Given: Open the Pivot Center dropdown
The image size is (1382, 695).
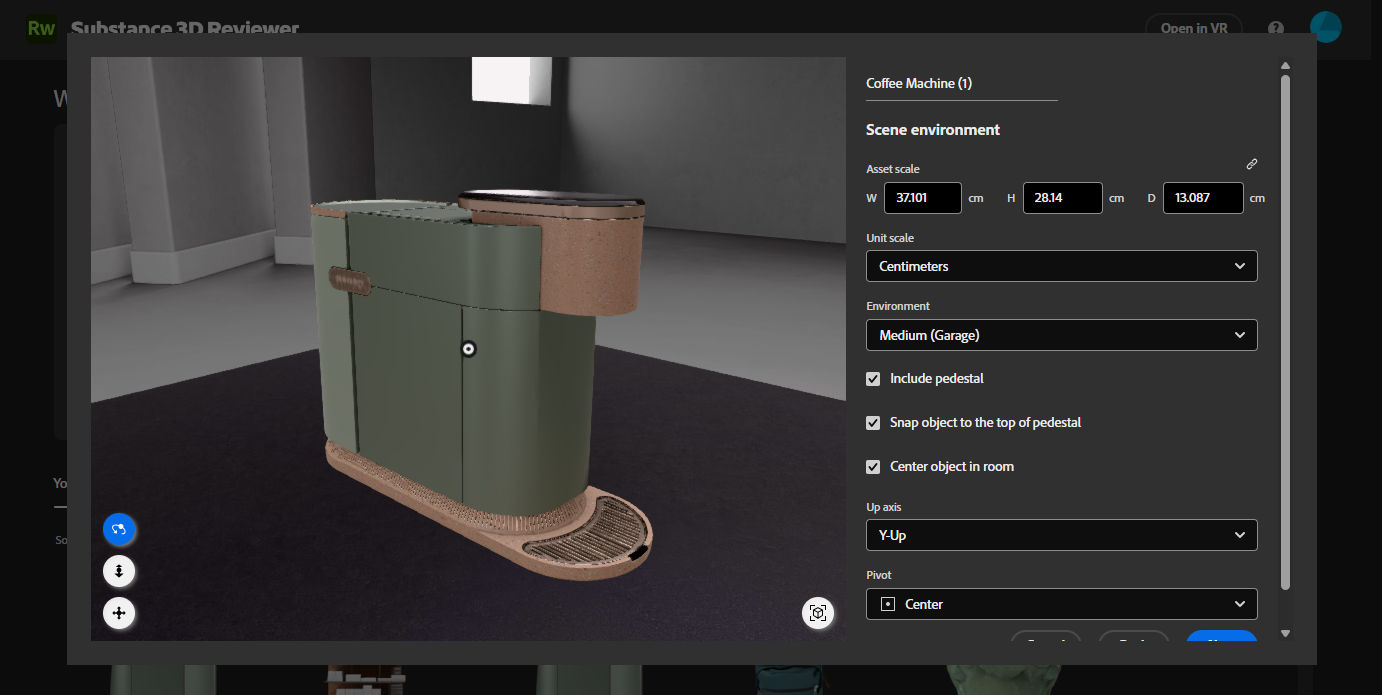Looking at the screenshot, I should (1061, 604).
